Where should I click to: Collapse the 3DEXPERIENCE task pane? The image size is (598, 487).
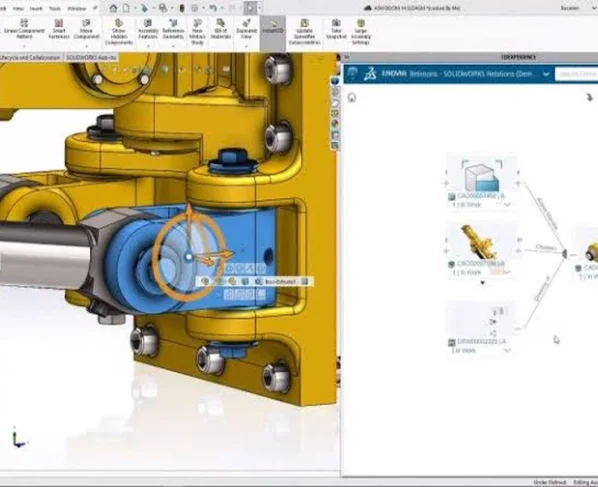347,57
